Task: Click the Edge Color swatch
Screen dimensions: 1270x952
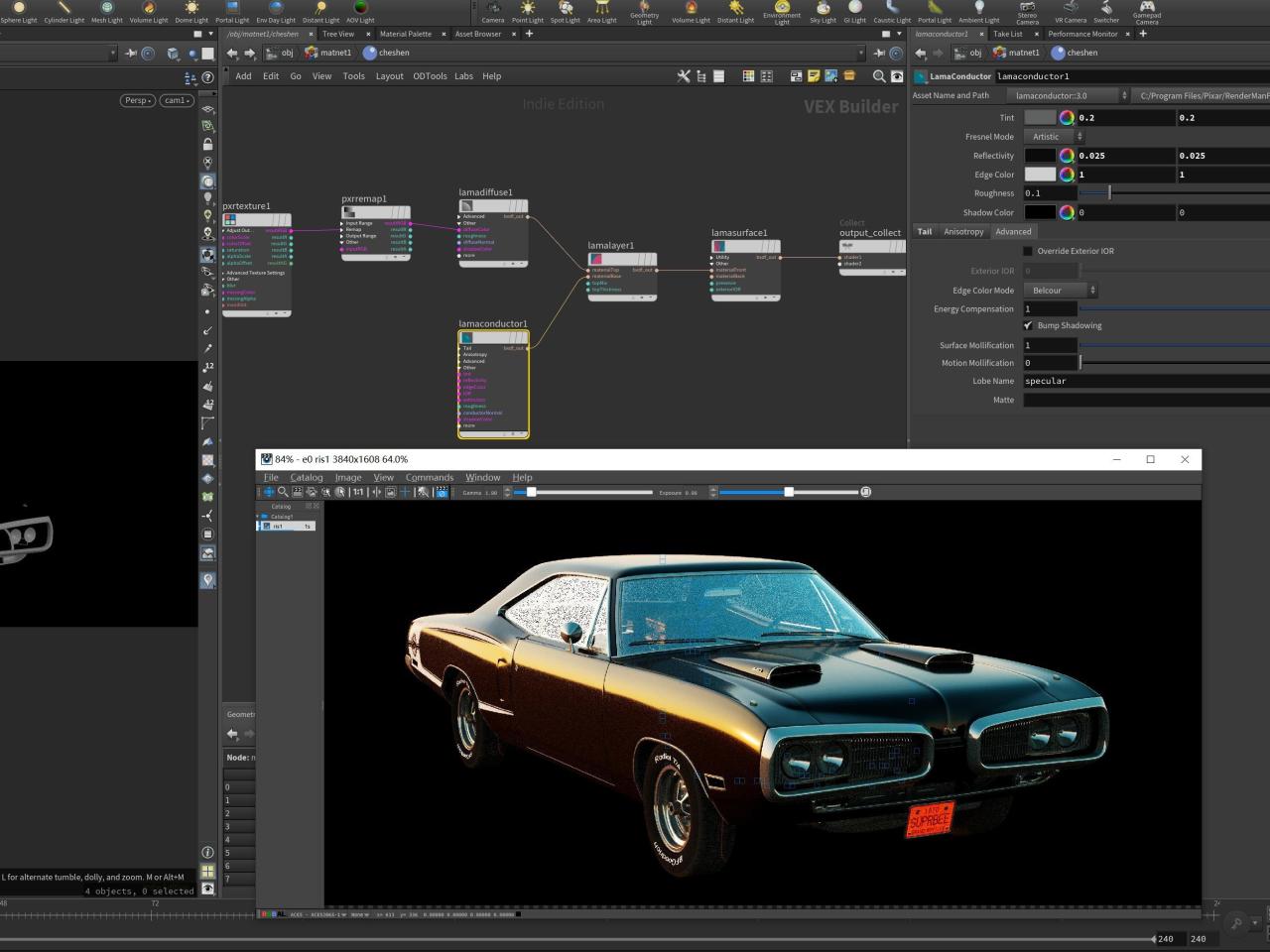Action: (x=1040, y=175)
